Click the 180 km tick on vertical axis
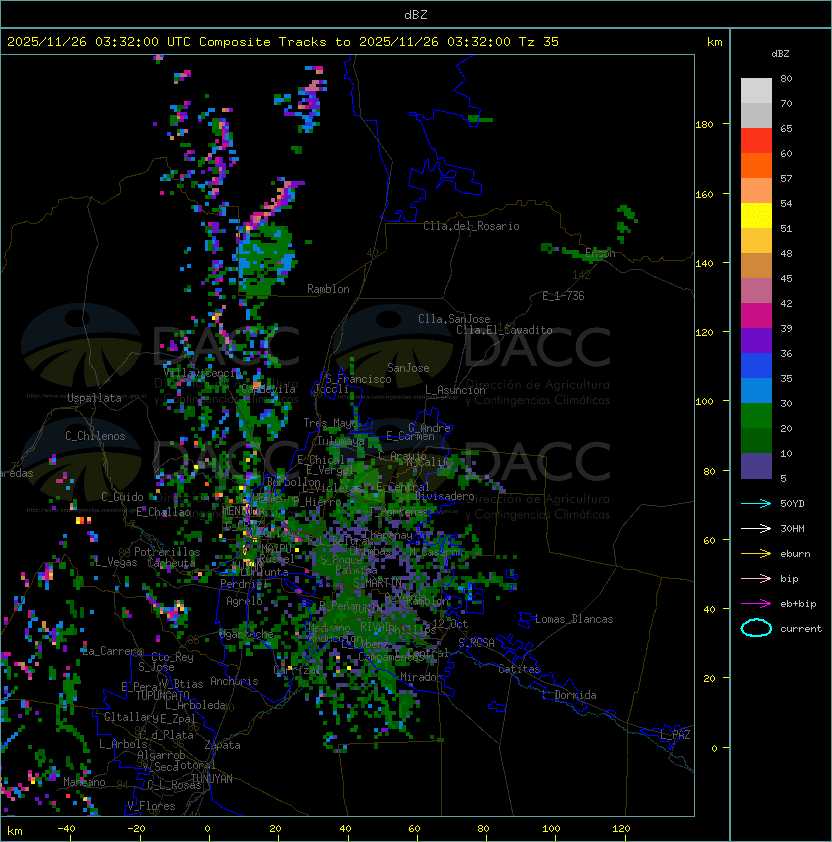The height and width of the screenshot is (842, 832). (x=704, y=125)
